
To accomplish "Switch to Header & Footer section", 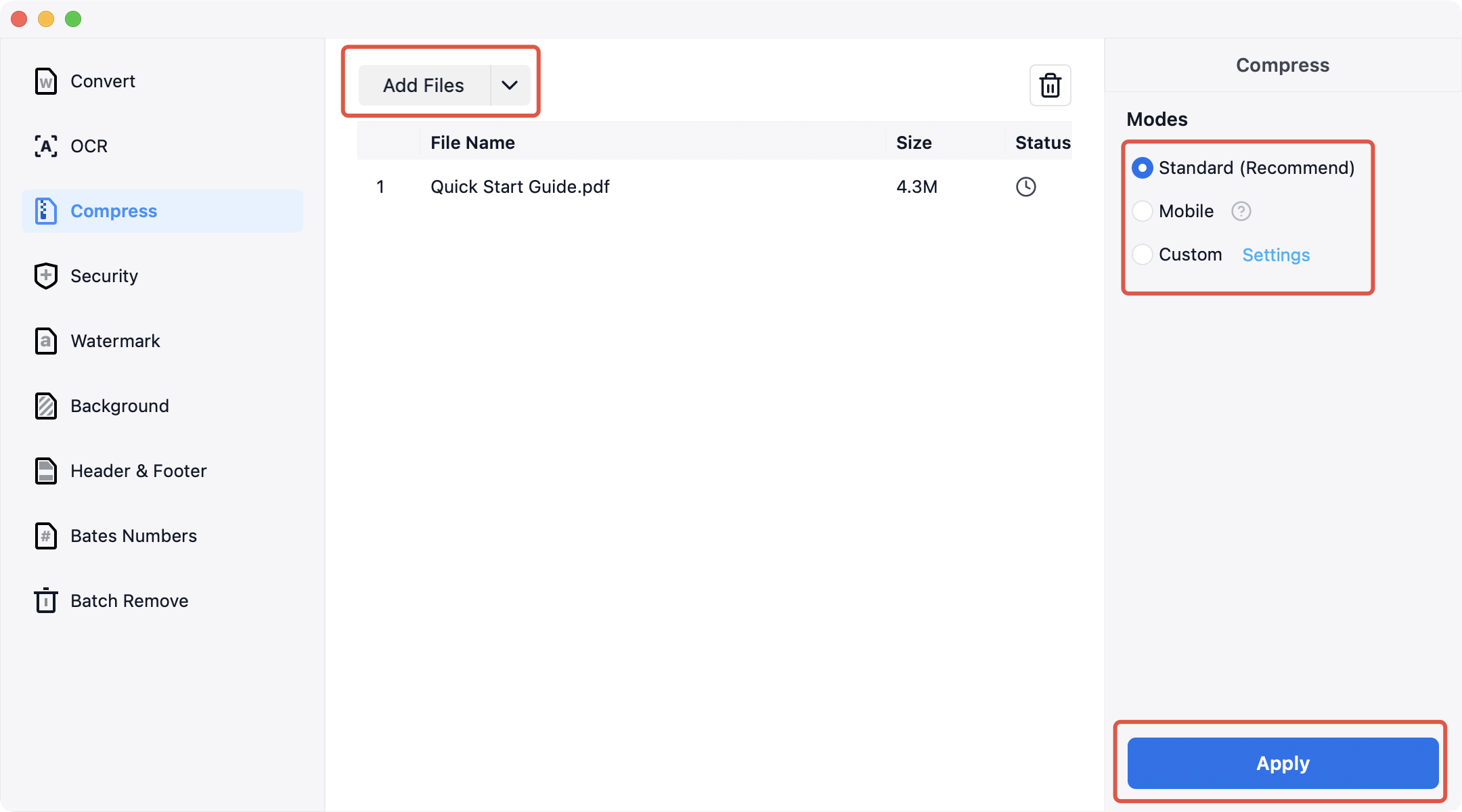I will tap(138, 471).
